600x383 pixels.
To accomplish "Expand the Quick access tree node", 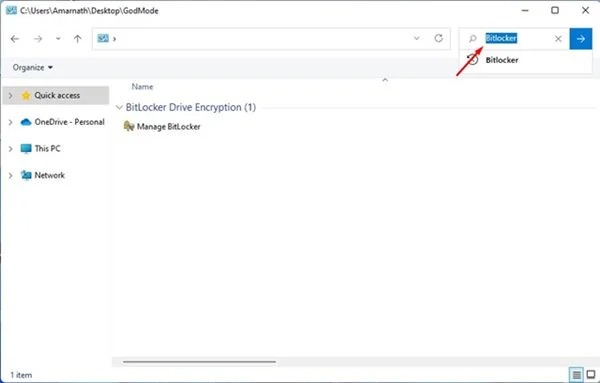I will pyautogui.click(x=11, y=96).
